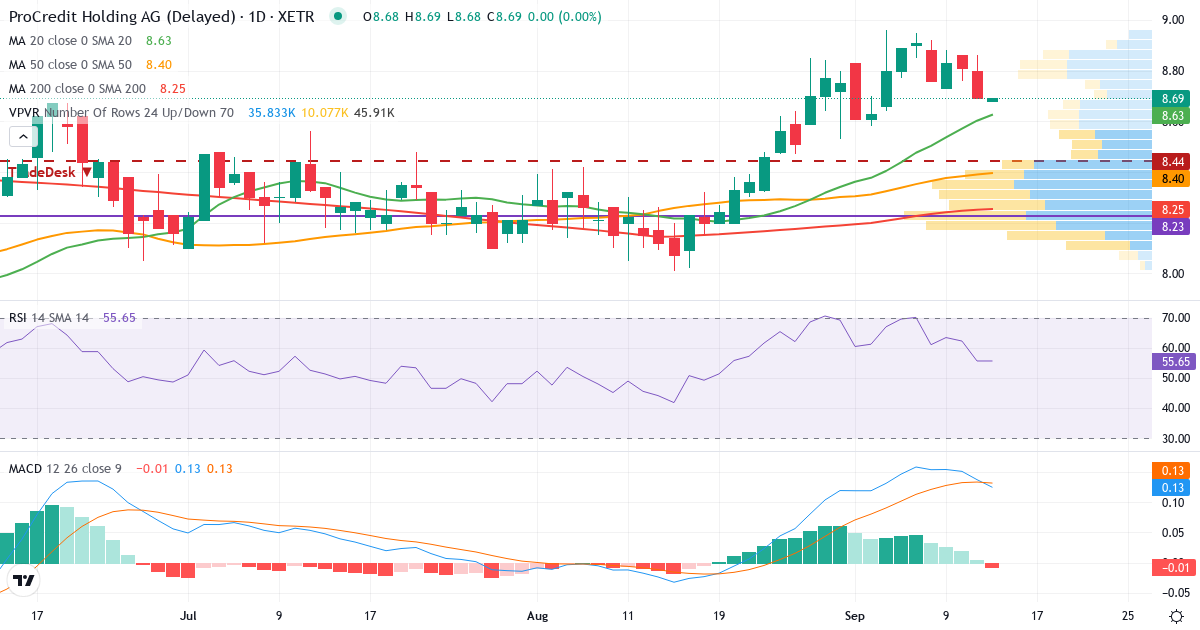This screenshot has width=1200, height=630.
Task: Click the current price label 8.69
Action: (1172, 99)
